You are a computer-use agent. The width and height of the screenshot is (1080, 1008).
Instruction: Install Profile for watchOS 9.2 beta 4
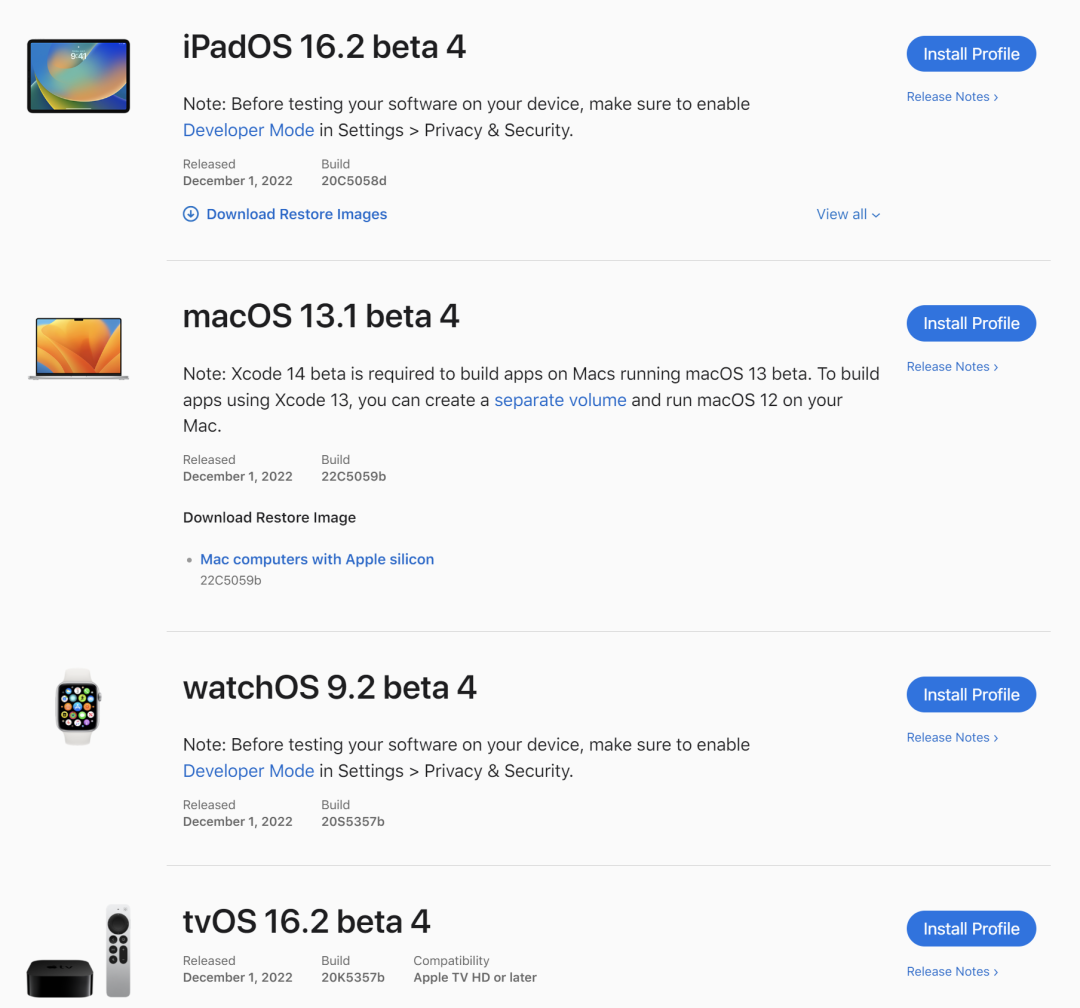[971, 695]
